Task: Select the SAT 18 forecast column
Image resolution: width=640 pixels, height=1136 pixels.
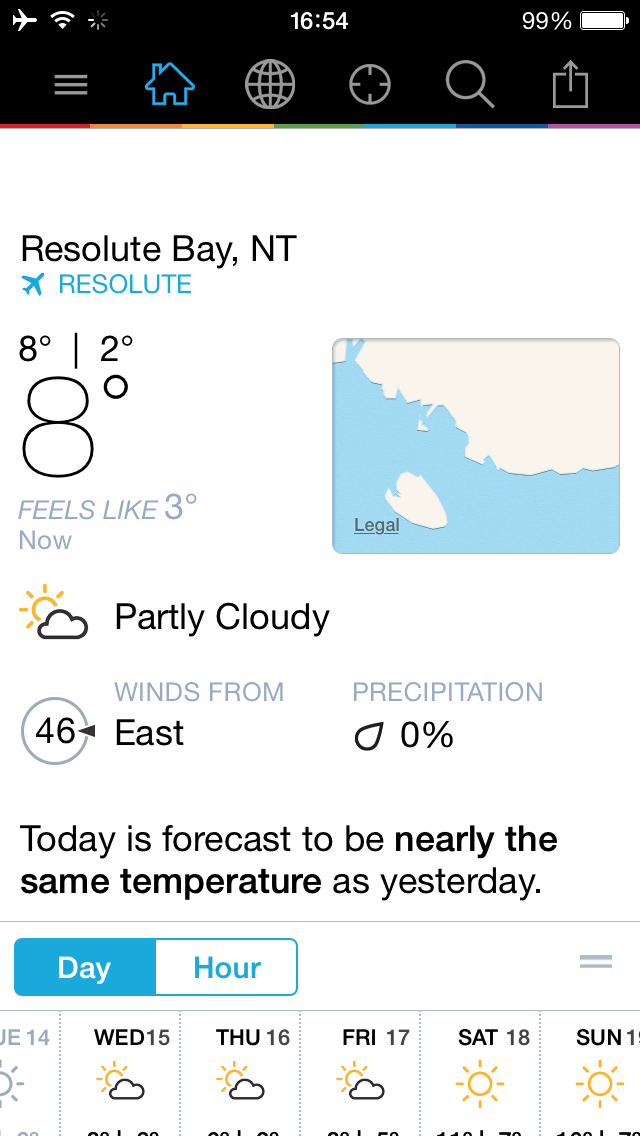Action: point(480,1074)
